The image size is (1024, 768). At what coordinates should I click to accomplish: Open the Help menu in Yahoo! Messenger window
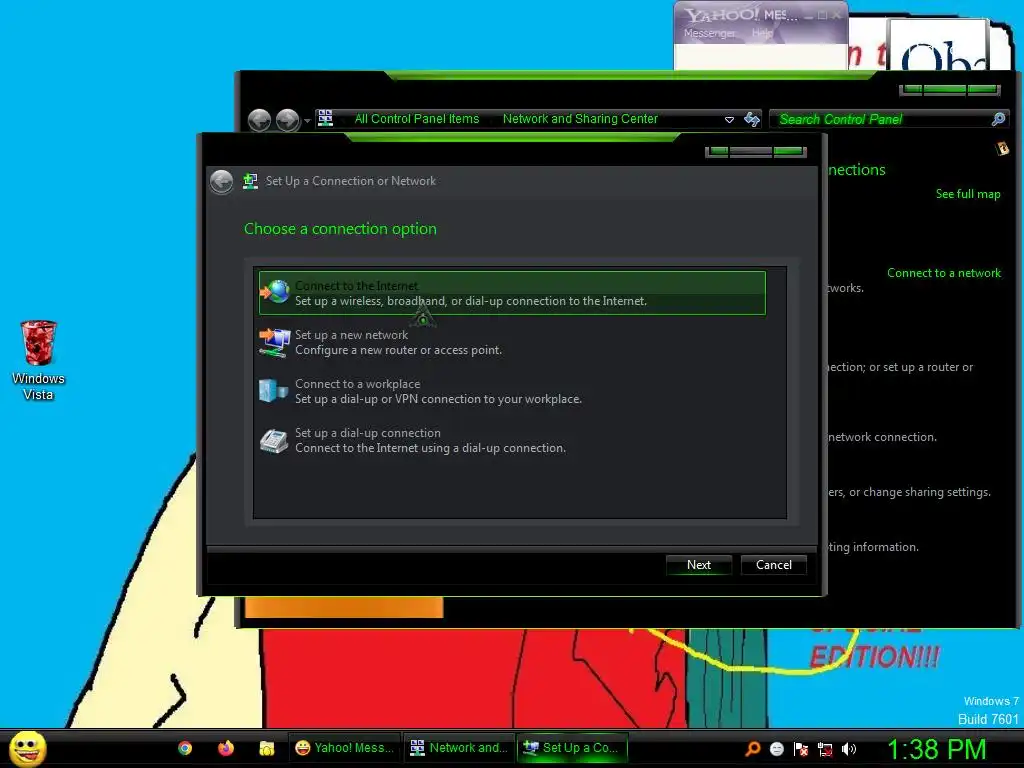(761, 33)
